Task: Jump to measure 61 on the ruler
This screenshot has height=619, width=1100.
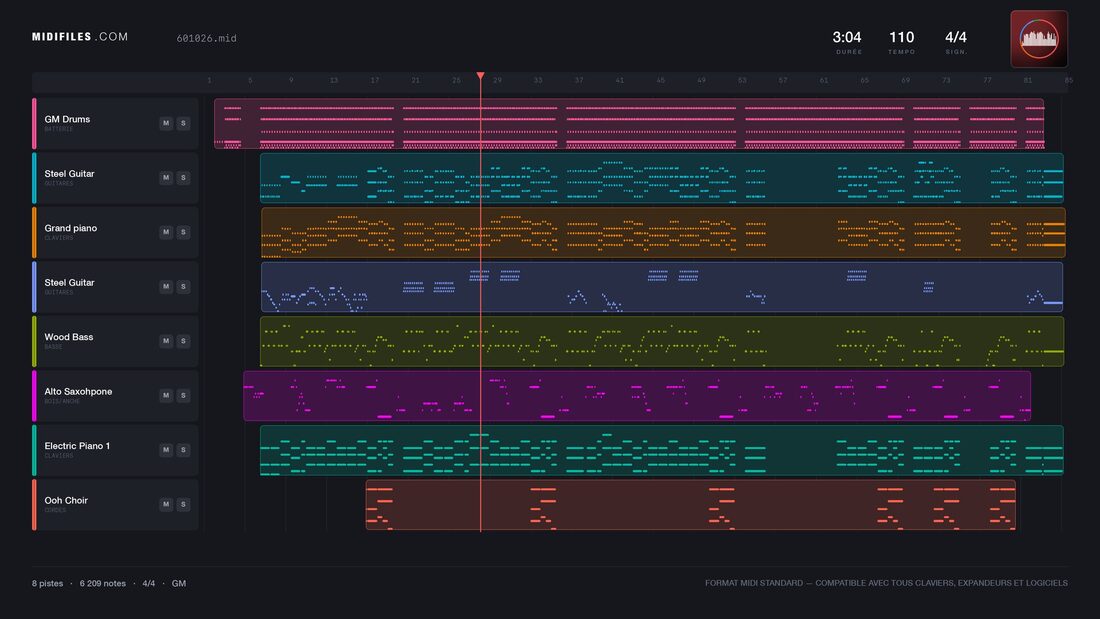Action: coord(824,80)
